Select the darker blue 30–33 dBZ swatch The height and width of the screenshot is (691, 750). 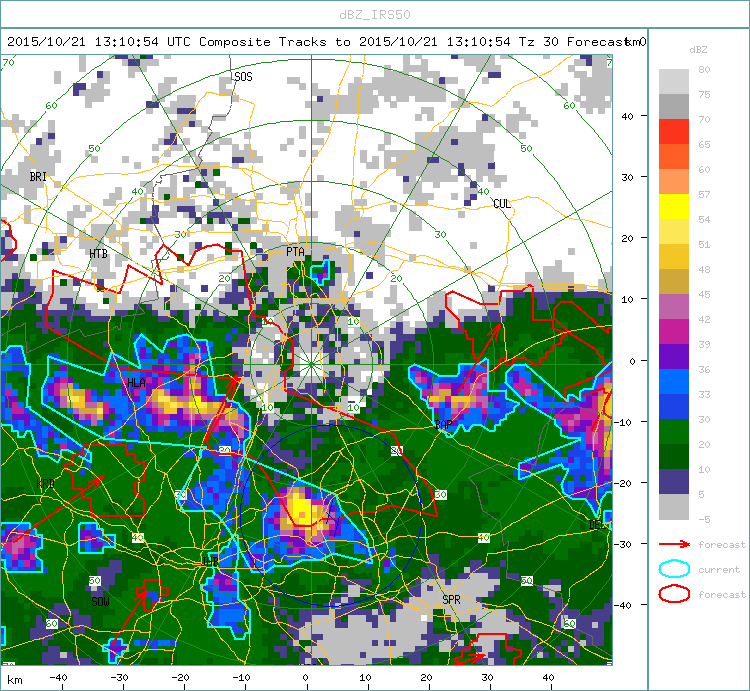pyautogui.click(x=673, y=406)
